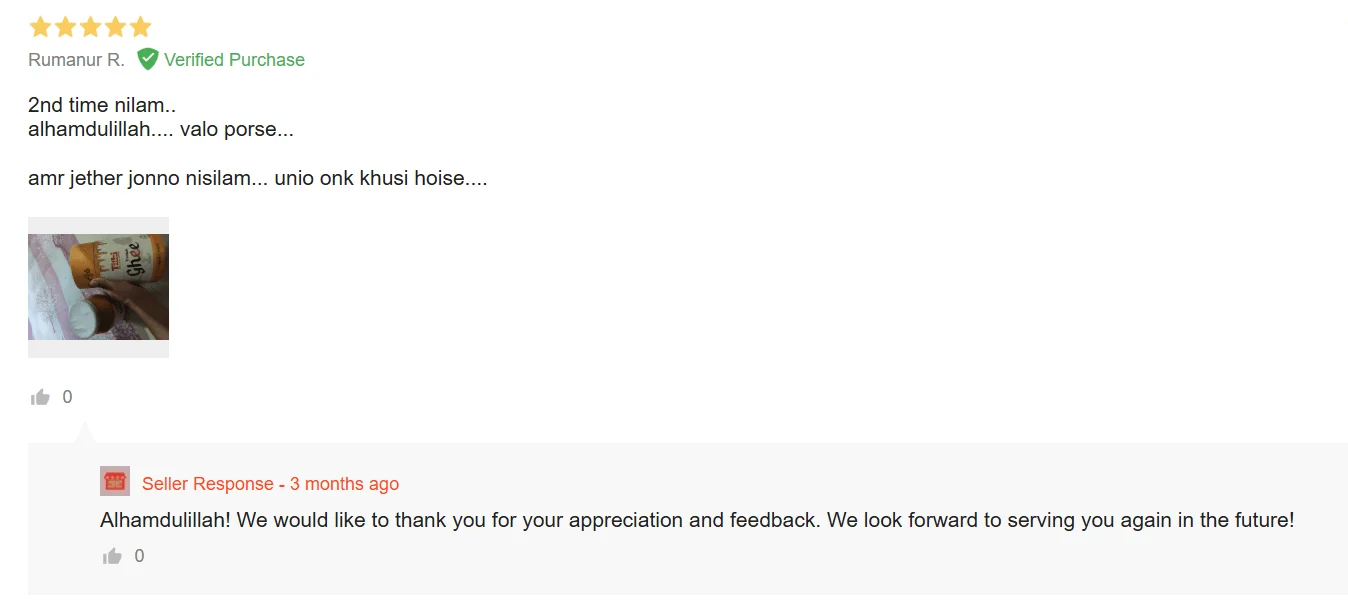
Task: Select reviewer name Rumanur R.
Action: [x=76, y=60]
